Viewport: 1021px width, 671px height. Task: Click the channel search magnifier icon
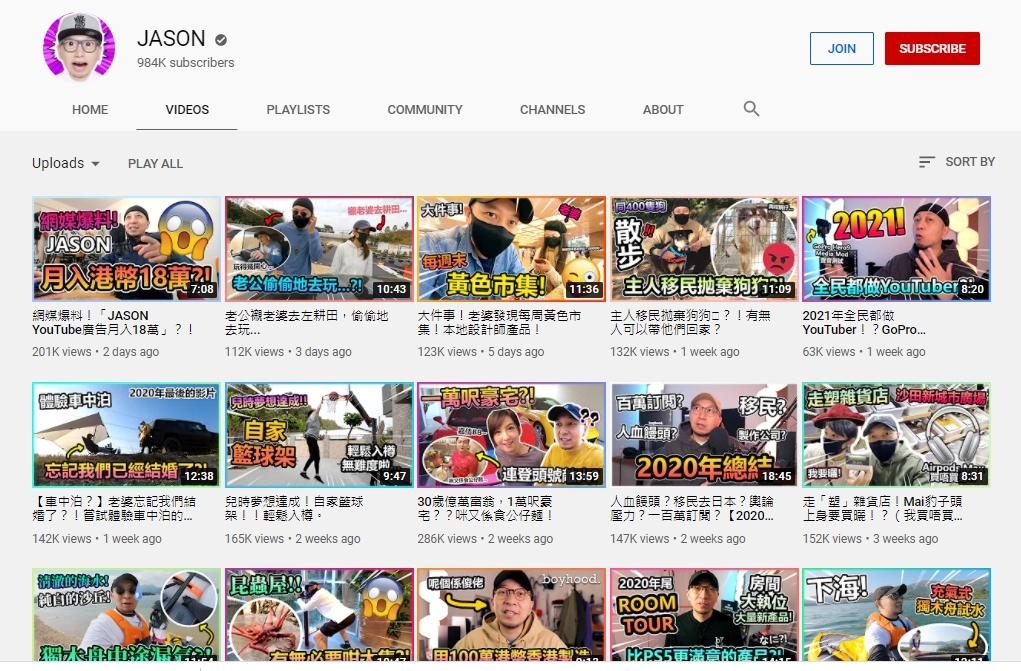point(752,109)
